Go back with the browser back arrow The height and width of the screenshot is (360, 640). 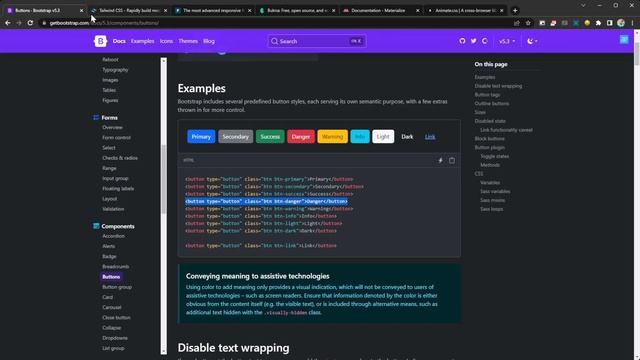(x=8, y=23)
